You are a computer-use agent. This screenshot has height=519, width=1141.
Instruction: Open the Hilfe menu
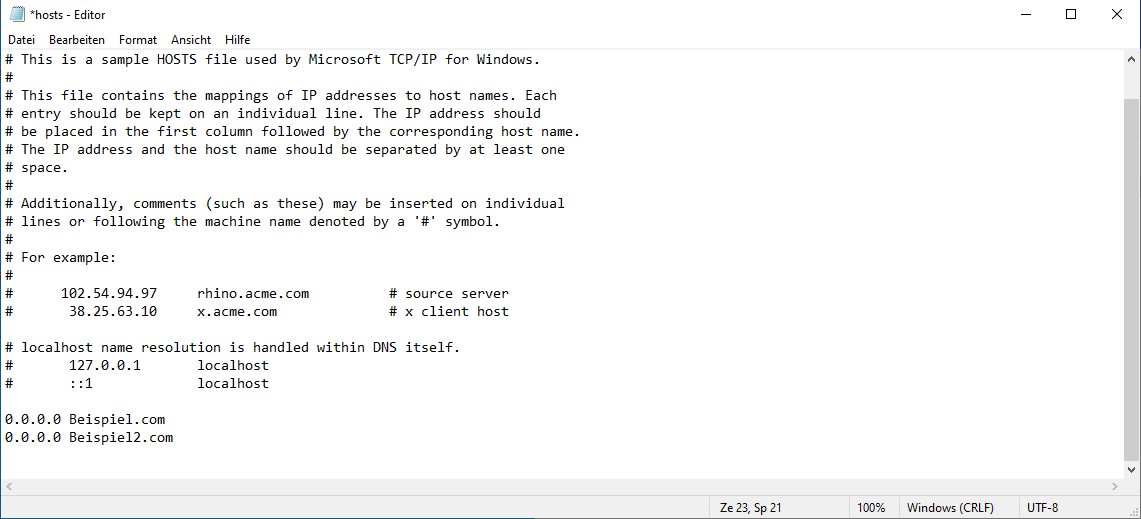coord(237,40)
